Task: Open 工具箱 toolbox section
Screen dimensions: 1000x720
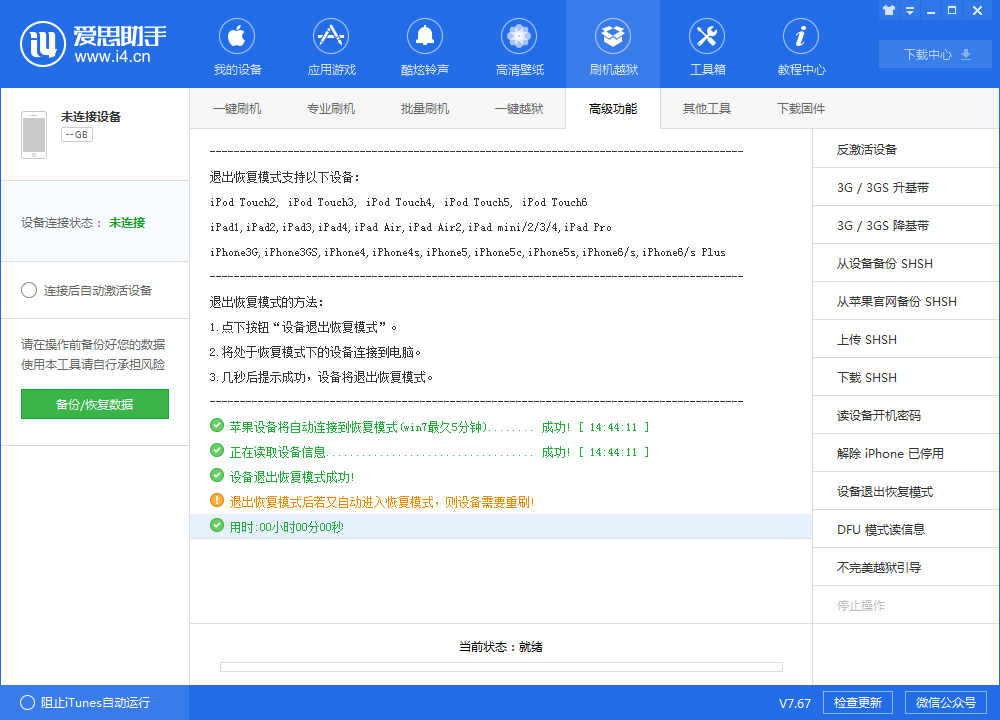Action: point(707,48)
